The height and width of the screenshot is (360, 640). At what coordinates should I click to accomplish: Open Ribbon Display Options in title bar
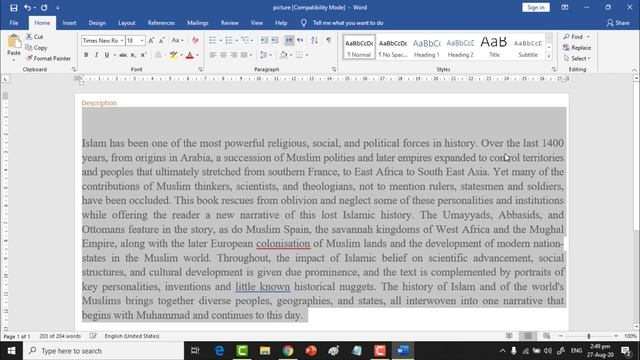coord(565,7)
